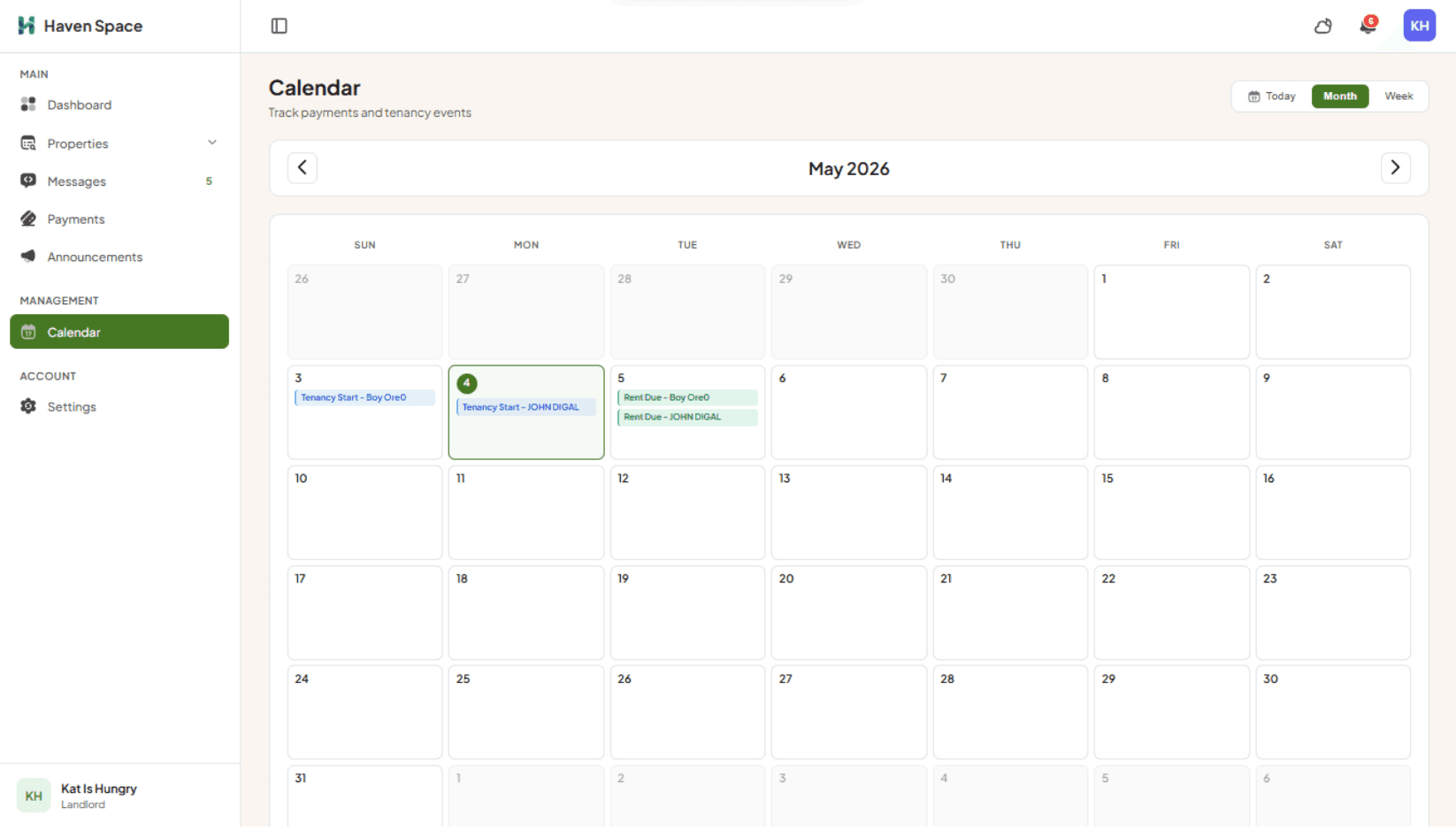Image resolution: width=1456 pixels, height=830 pixels.
Task: Select May 9 calendar cell
Action: tap(1333, 412)
